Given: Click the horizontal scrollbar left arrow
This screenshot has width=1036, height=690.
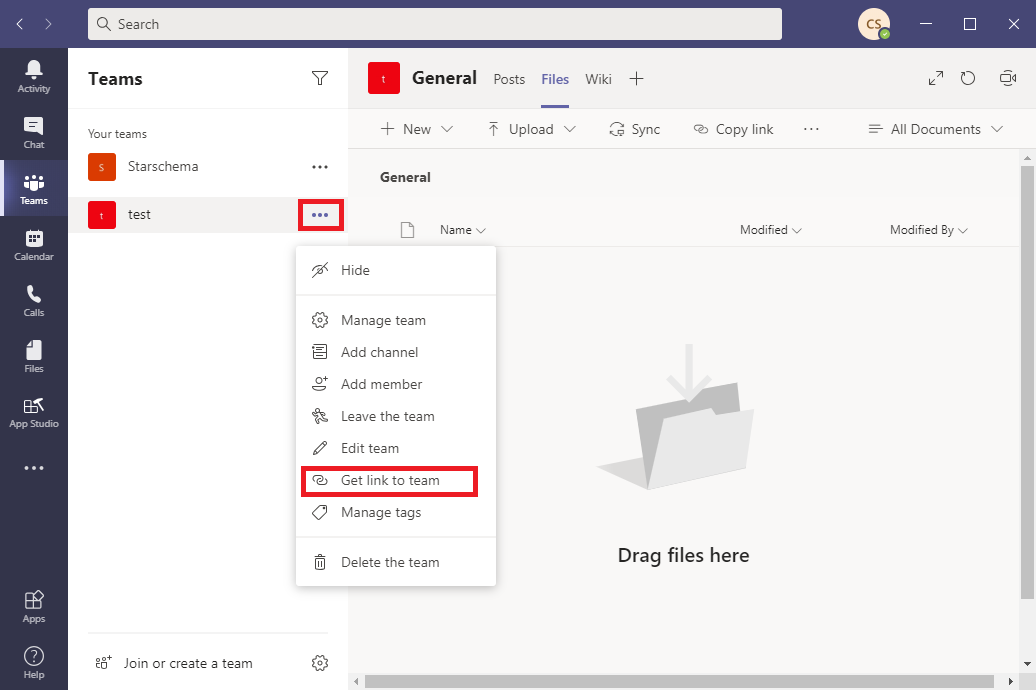Looking at the screenshot, I should pyautogui.click(x=357, y=681).
